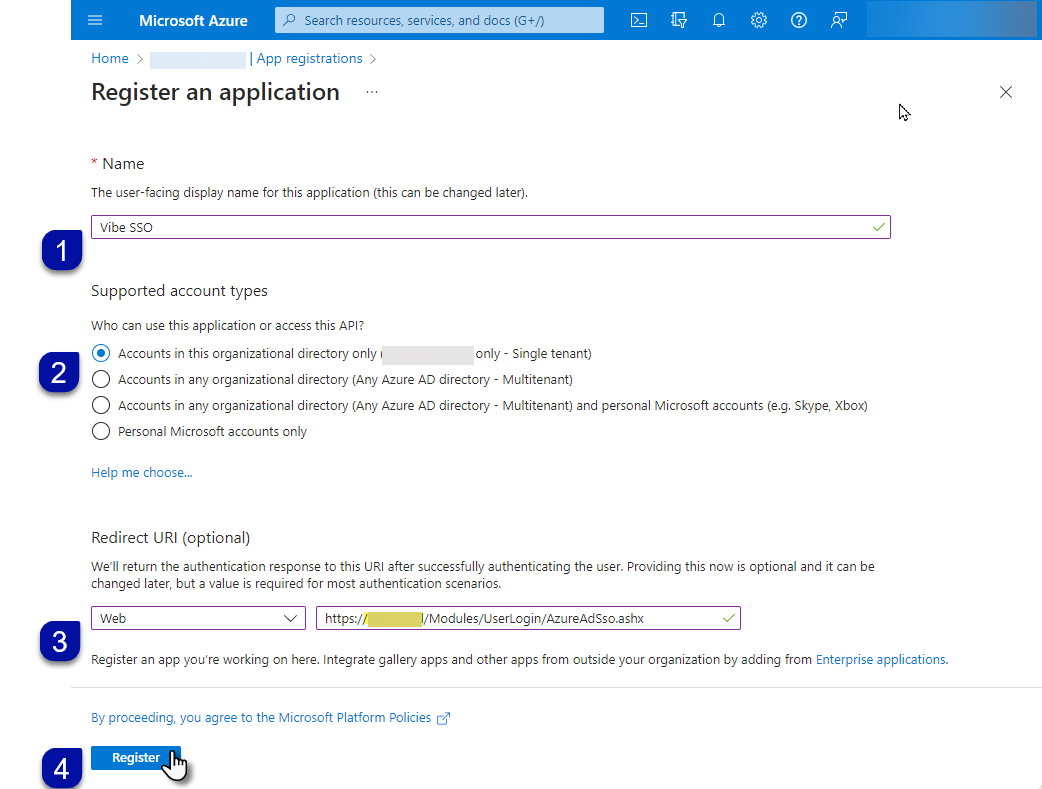The image size is (1042, 789).
Task: Open the Feedback icon in top bar
Action: point(839,20)
